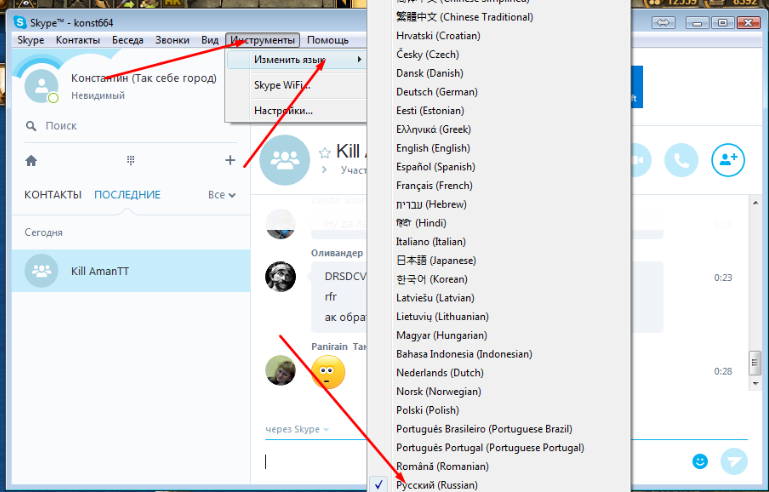Click the Kill AmanTT group avatar in header

pos(284,160)
